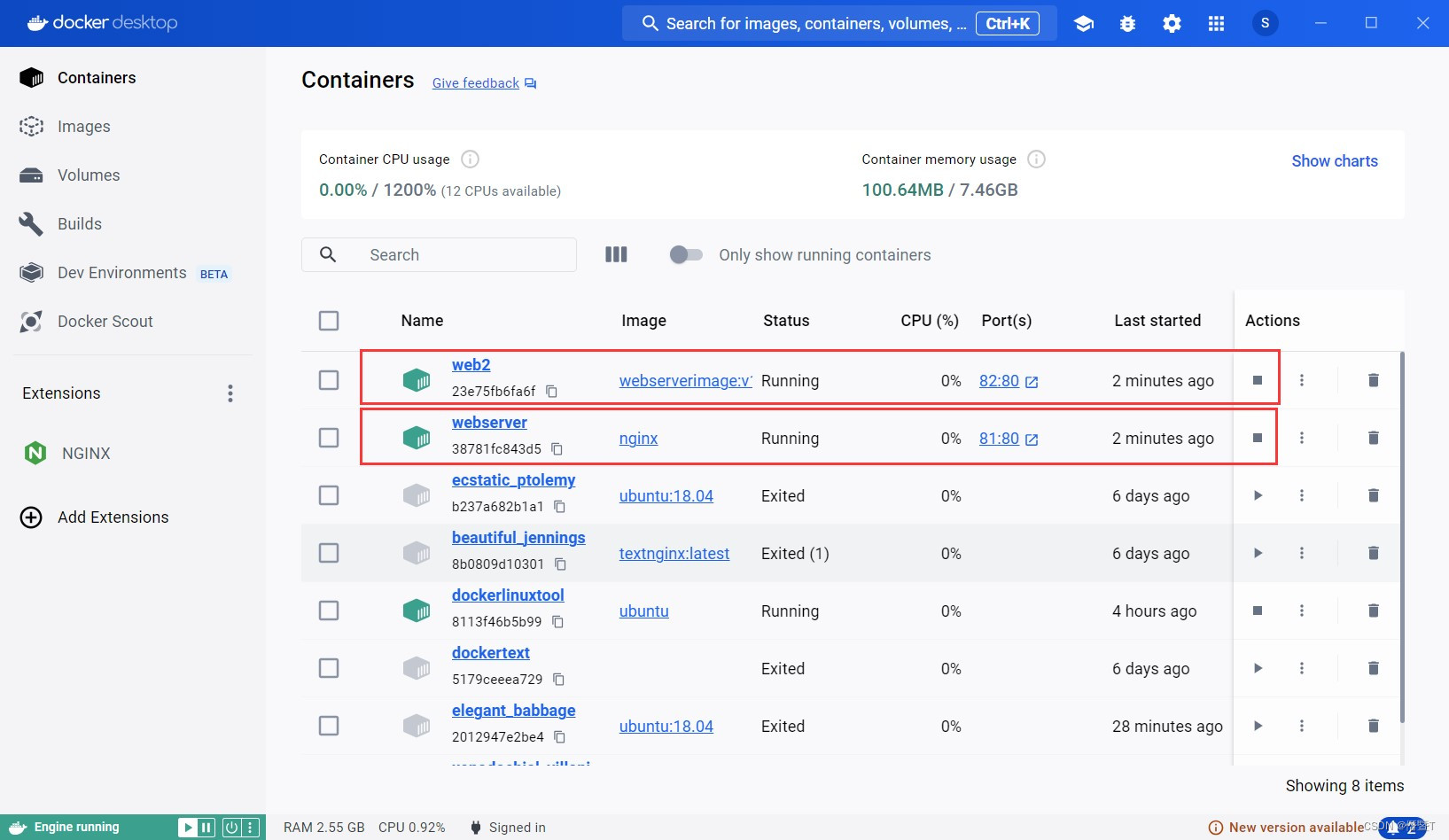
Task: Check the ecstatic_ptolemy container checkbox
Action: pyautogui.click(x=329, y=495)
